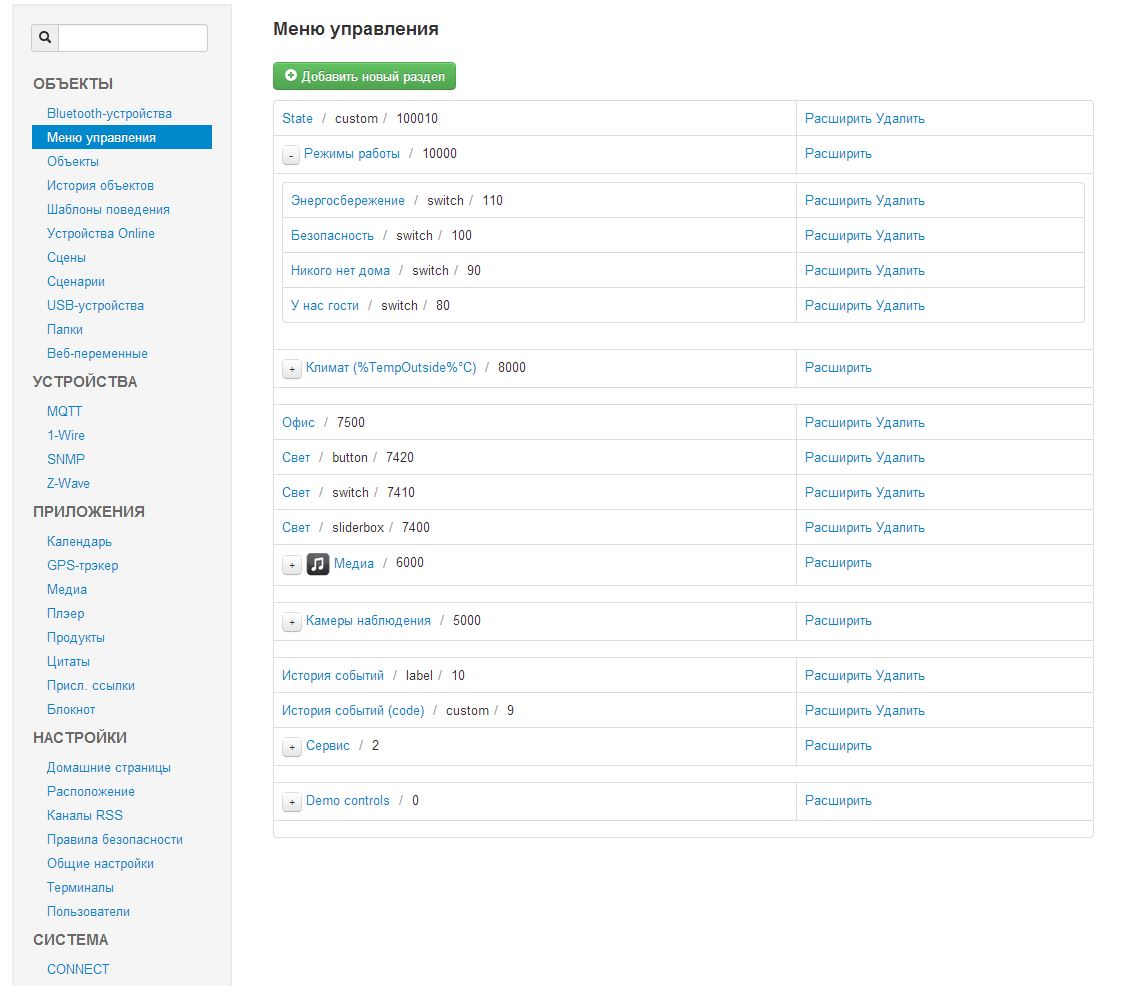Open История объектов in sidebar
This screenshot has height=986, width=1122.
(100, 185)
